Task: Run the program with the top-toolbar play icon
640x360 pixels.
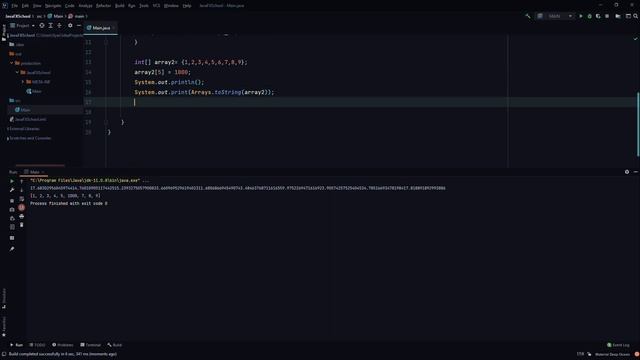Action: point(581,16)
